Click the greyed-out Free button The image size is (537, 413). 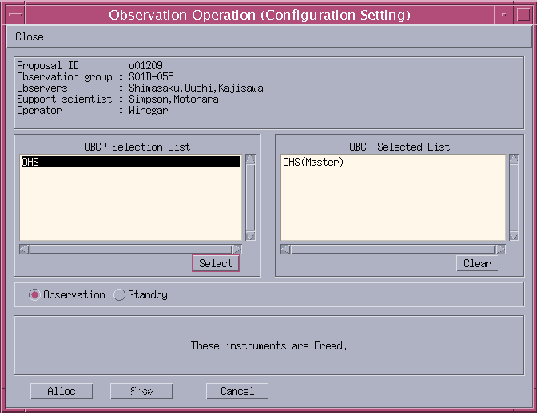(141, 391)
